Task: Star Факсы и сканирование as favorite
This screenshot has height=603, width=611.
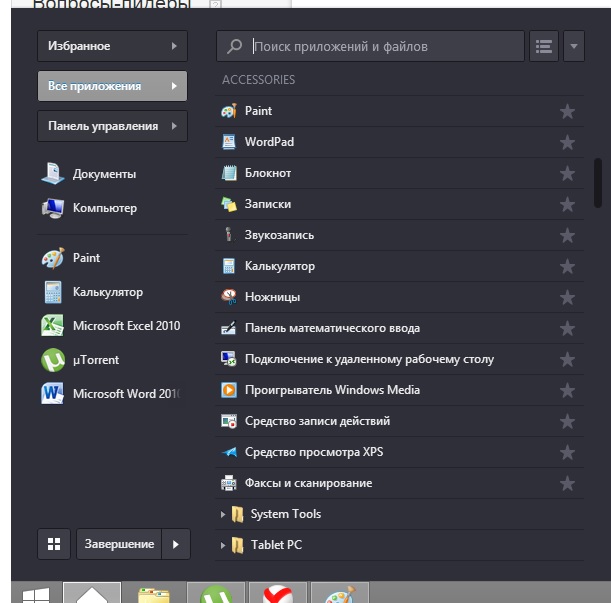Action: [567, 484]
